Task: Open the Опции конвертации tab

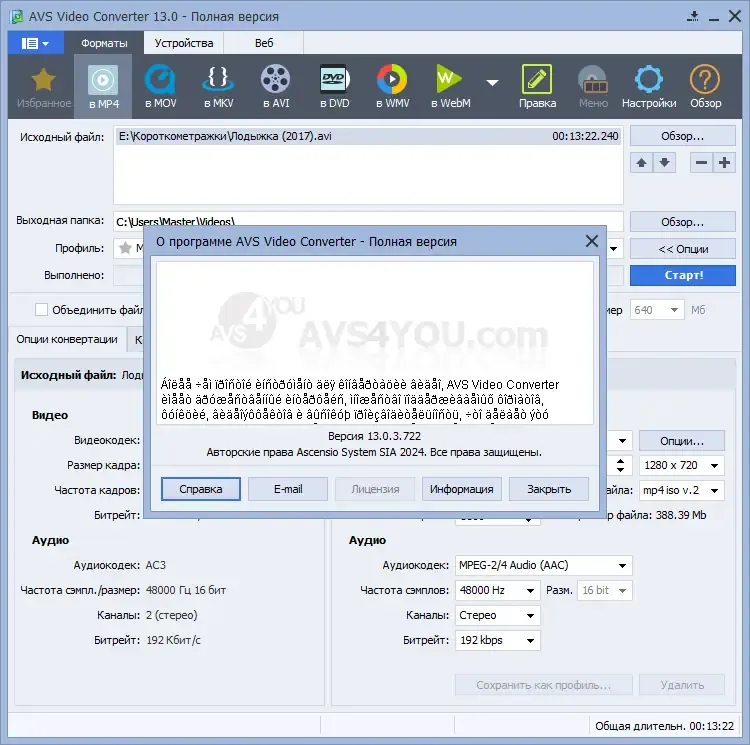Action: pos(67,340)
